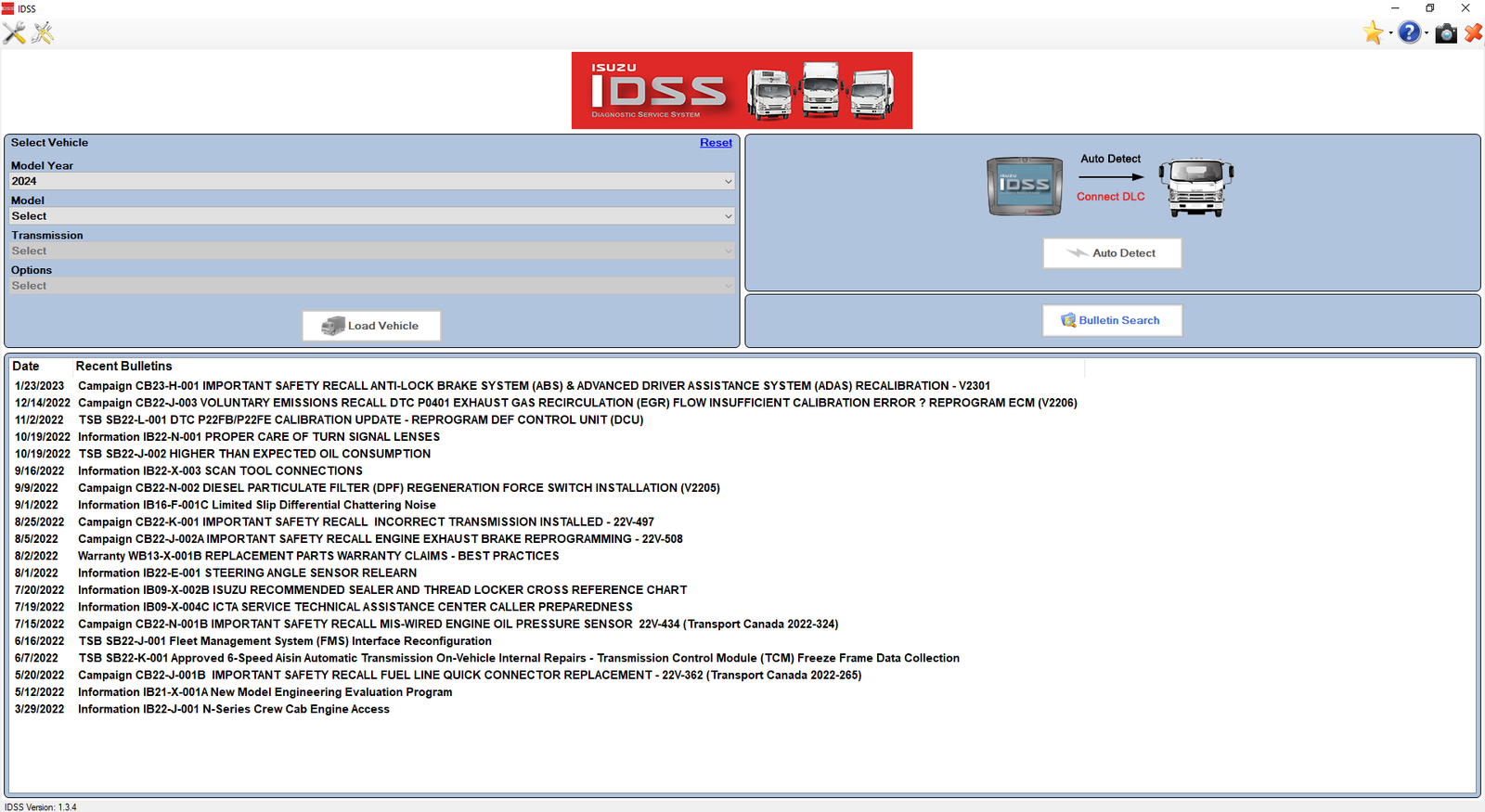Restore down the IDSS window
This screenshot has width=1485, height=812.
[x=1430, y=8]
